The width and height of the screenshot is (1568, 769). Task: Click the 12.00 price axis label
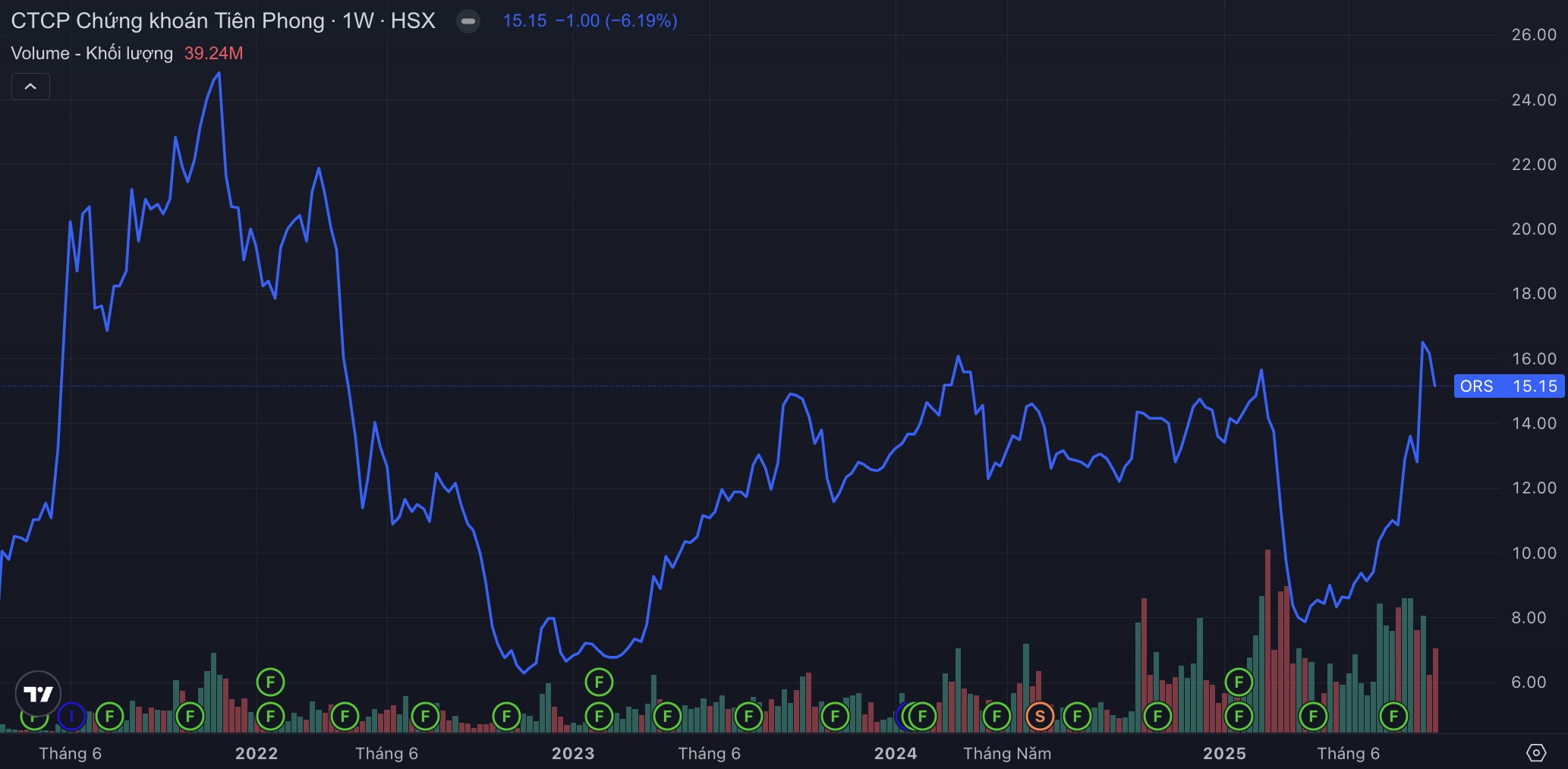1534,488
